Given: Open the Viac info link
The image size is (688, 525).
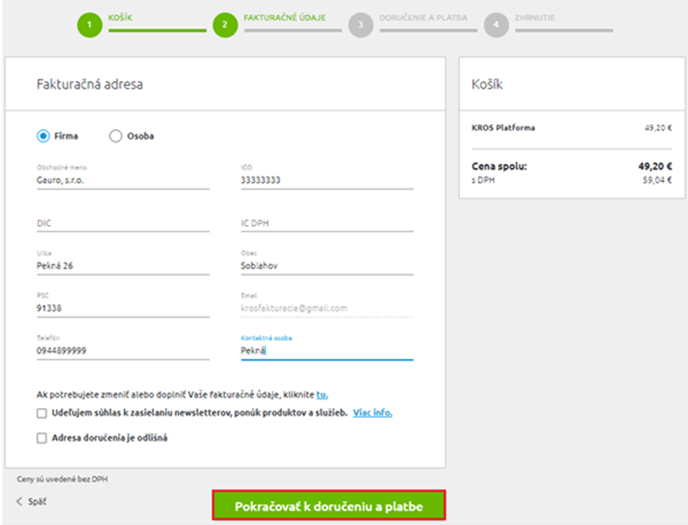Looking at the screenshot, I should click(x=373, y=413).
